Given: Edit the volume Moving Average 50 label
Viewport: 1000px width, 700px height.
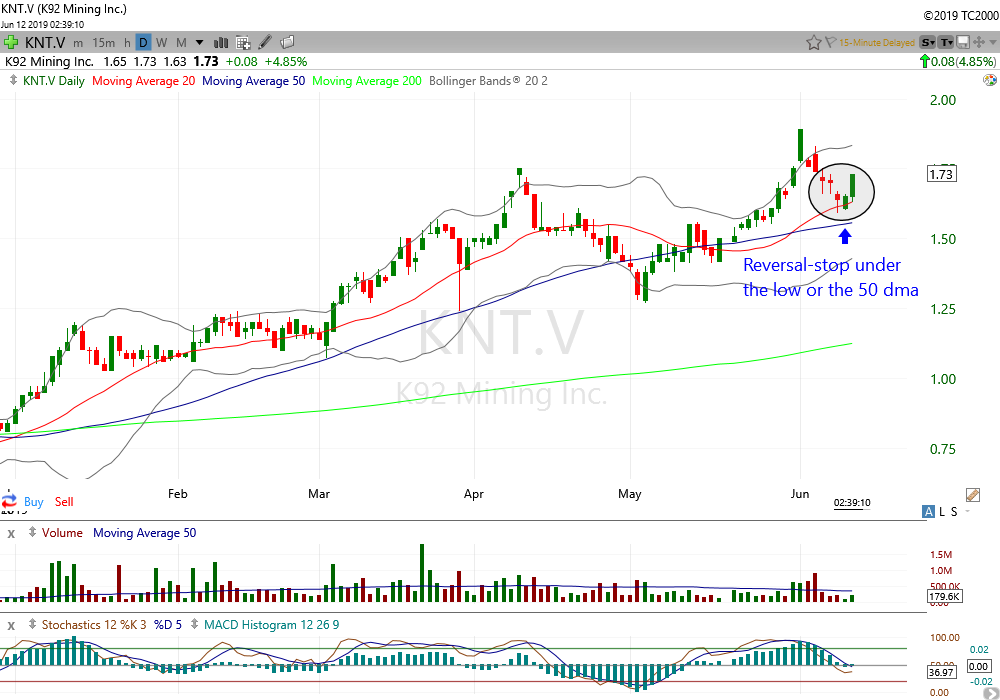Looking at the screenshot, I should coord(144,532).
